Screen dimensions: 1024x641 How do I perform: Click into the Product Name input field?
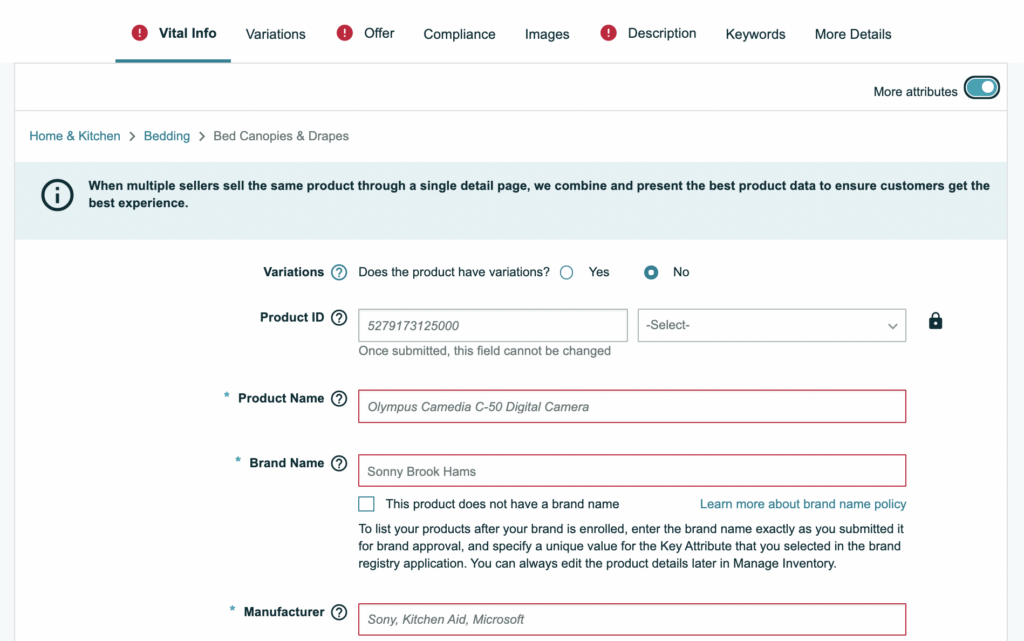click(x=632, y=407)
